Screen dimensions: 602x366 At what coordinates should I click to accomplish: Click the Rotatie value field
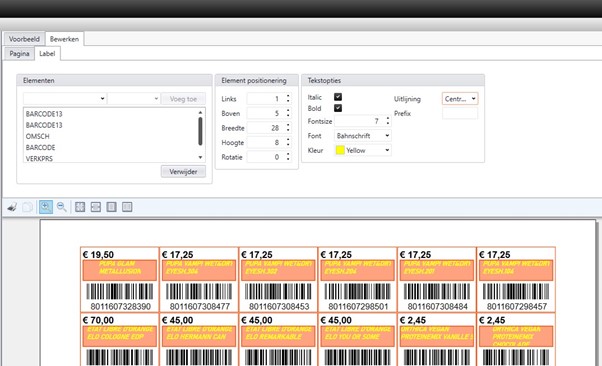(x=266, y=157)
